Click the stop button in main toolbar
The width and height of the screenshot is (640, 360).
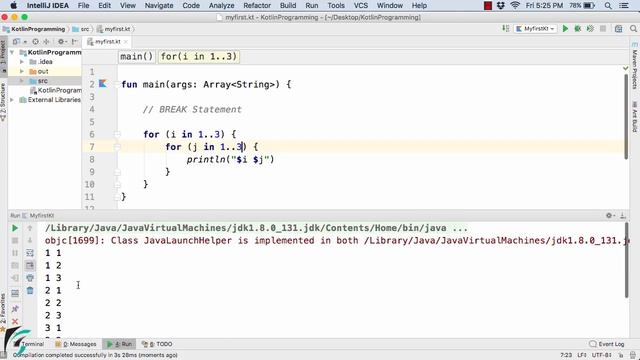point(603,29)
